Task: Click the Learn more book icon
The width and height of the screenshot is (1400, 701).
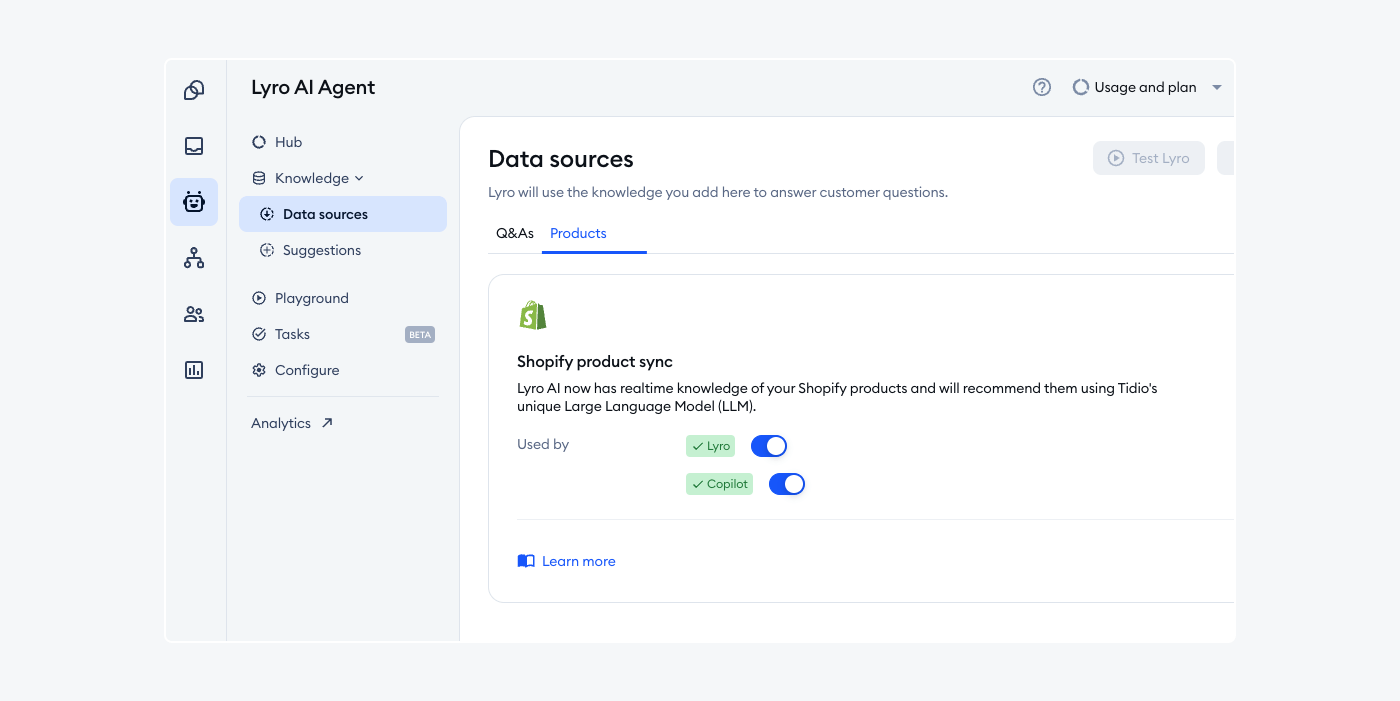Action: pos(526,561)
